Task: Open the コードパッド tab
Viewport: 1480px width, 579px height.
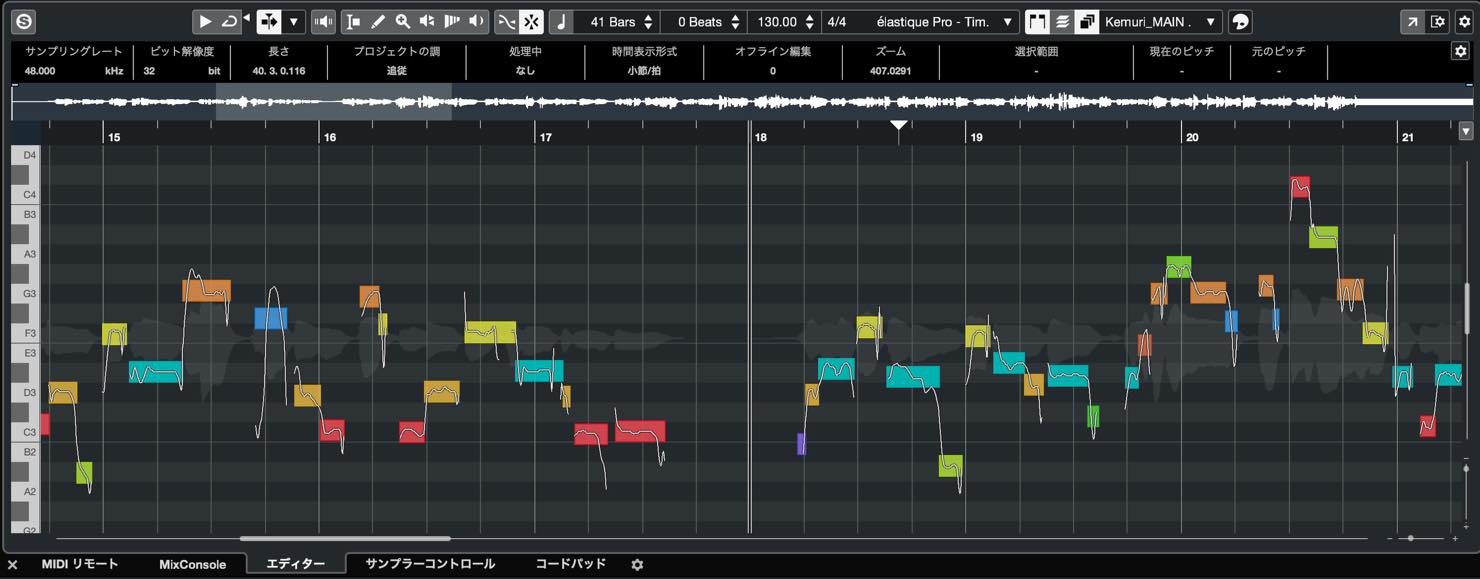Action: pos(570,564)
